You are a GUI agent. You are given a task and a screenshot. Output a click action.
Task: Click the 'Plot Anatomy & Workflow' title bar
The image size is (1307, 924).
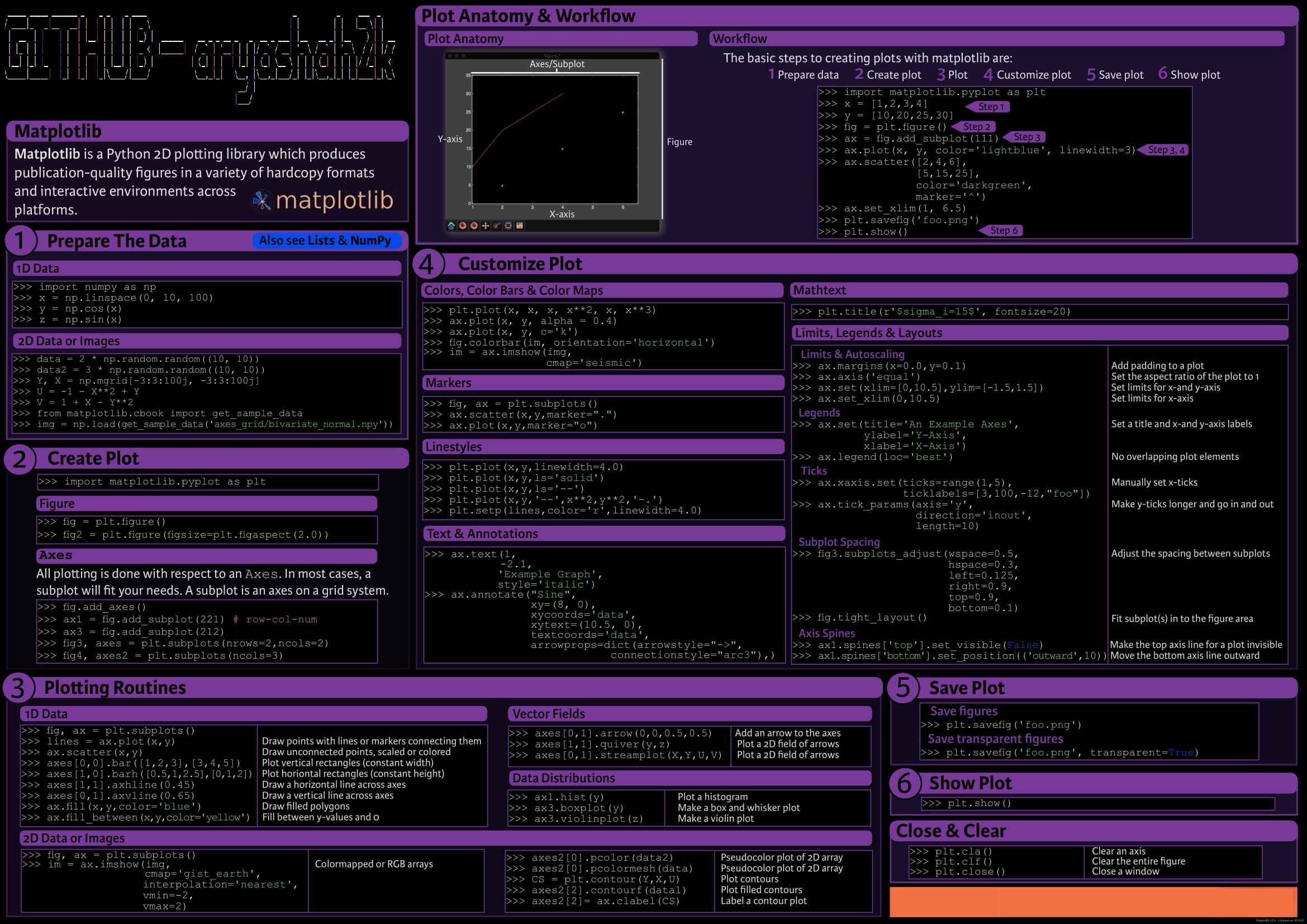[x=856, y=15]
